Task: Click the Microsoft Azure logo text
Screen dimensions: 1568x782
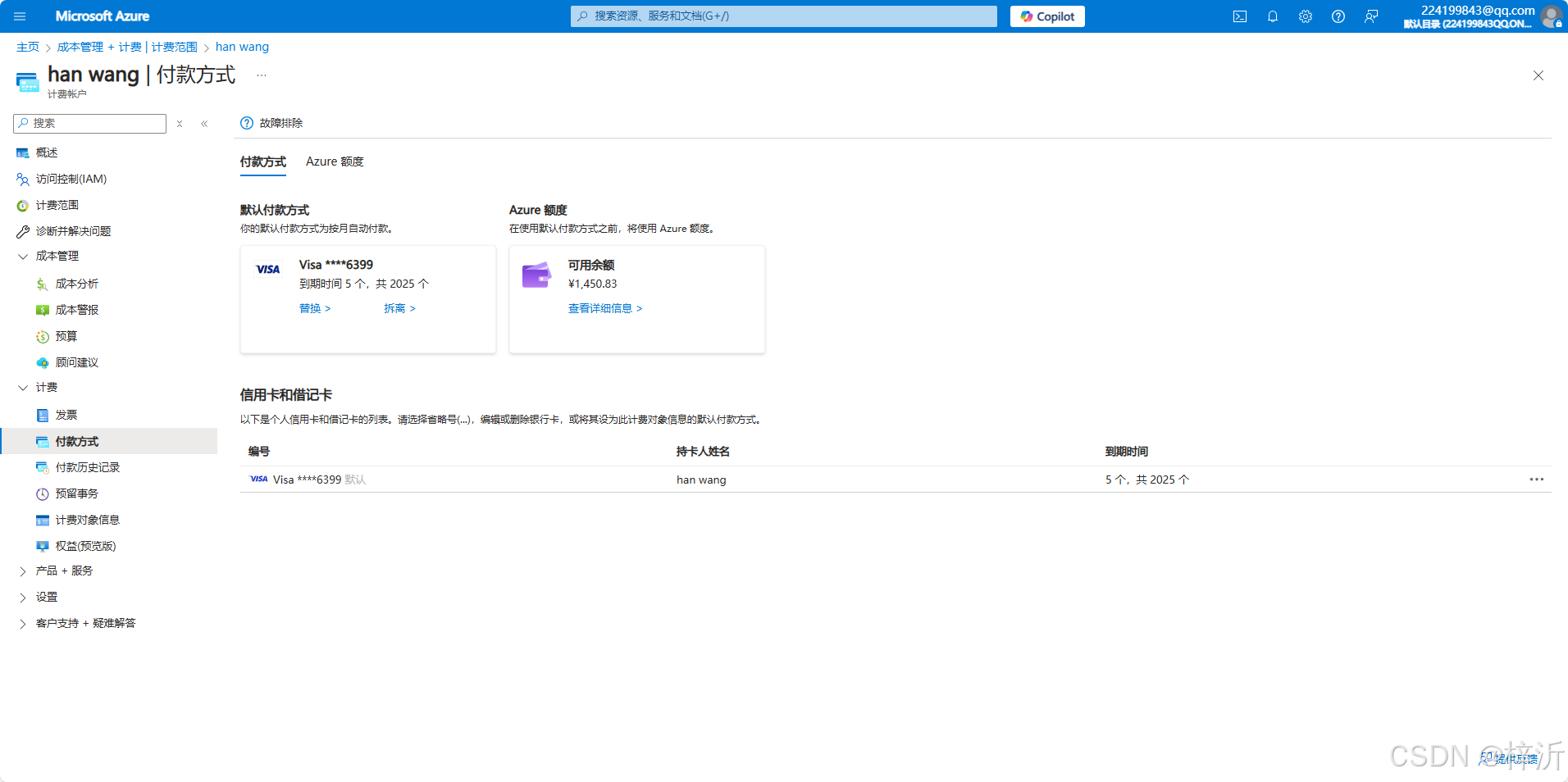Action: (103, 16)
